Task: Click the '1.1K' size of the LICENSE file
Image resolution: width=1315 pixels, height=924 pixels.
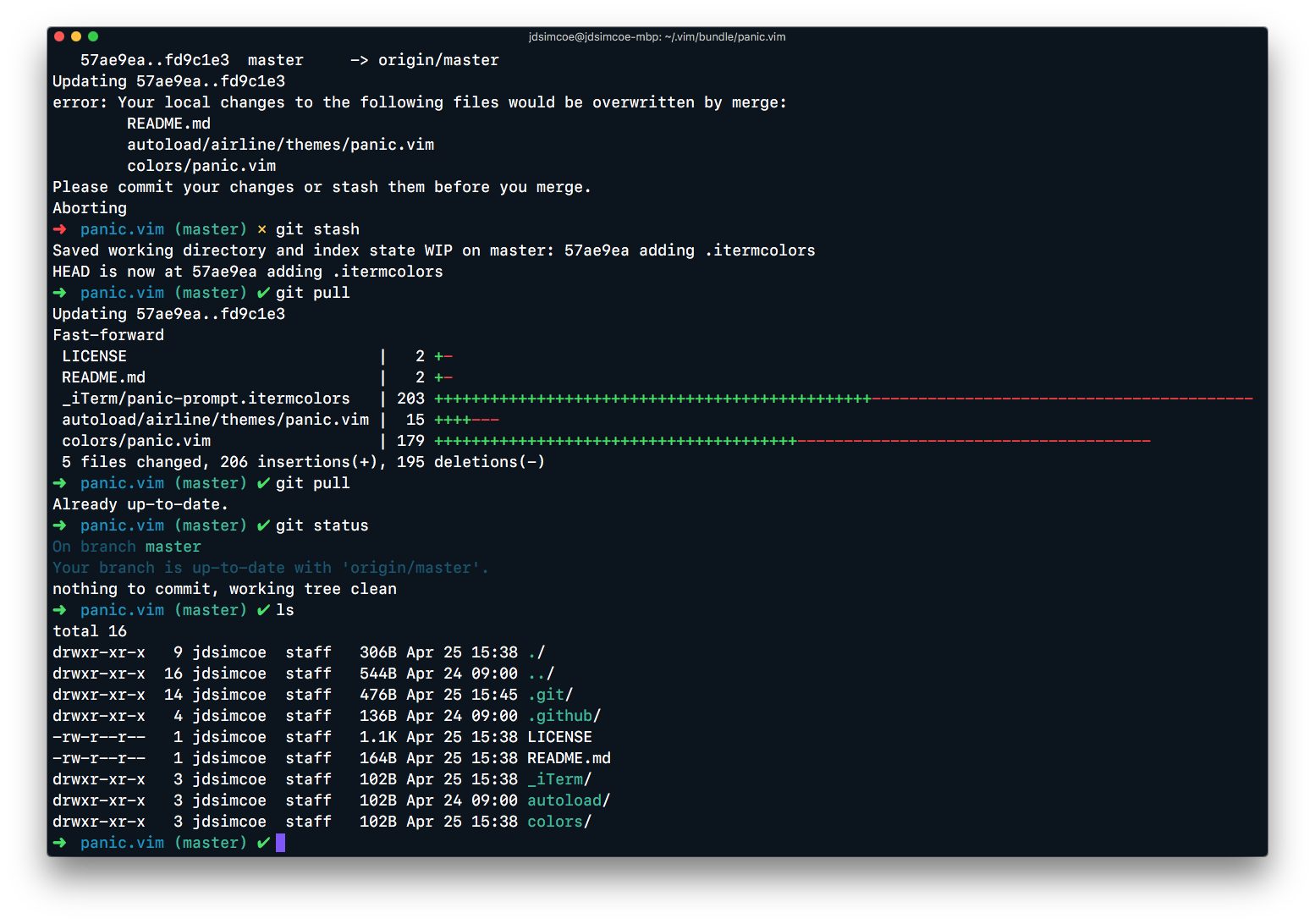Action: click(378, 737)
